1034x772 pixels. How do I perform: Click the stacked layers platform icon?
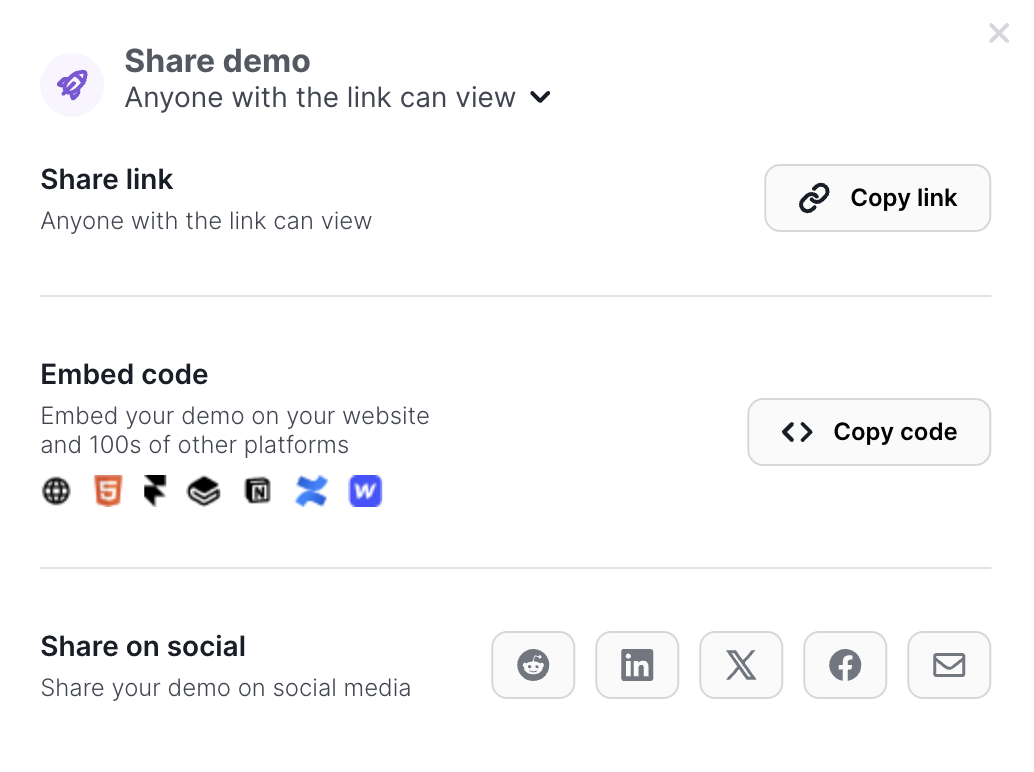coord(204,491)
